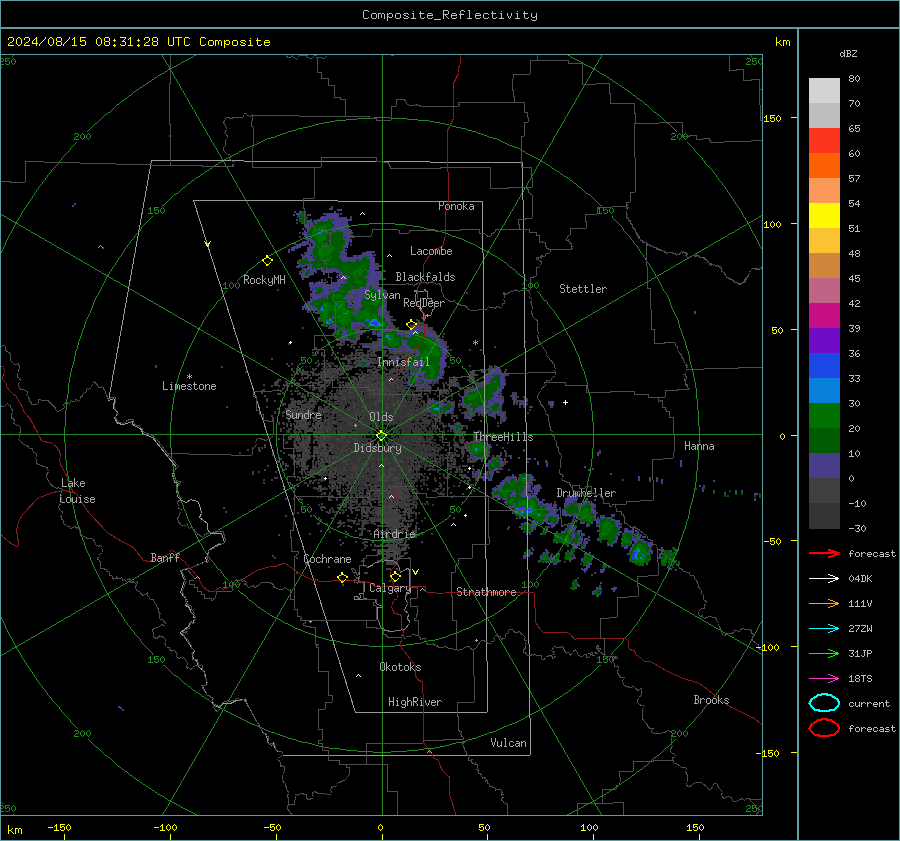This screenshot has width=900, height=841.
Task: Click the Strathmore label
Action: (486, 592)
